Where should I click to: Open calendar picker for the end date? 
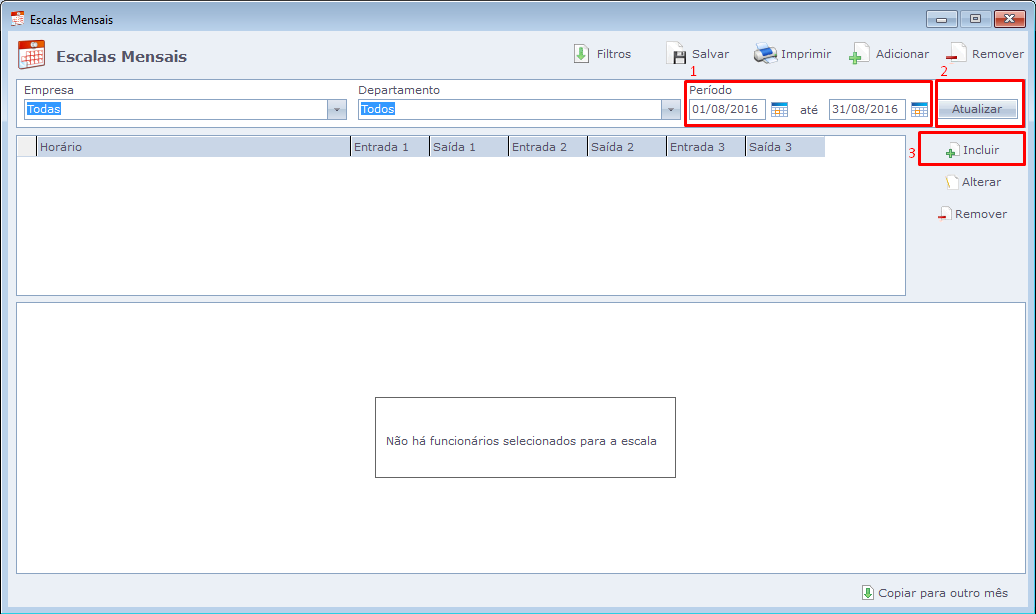click(x=919, y=110)
